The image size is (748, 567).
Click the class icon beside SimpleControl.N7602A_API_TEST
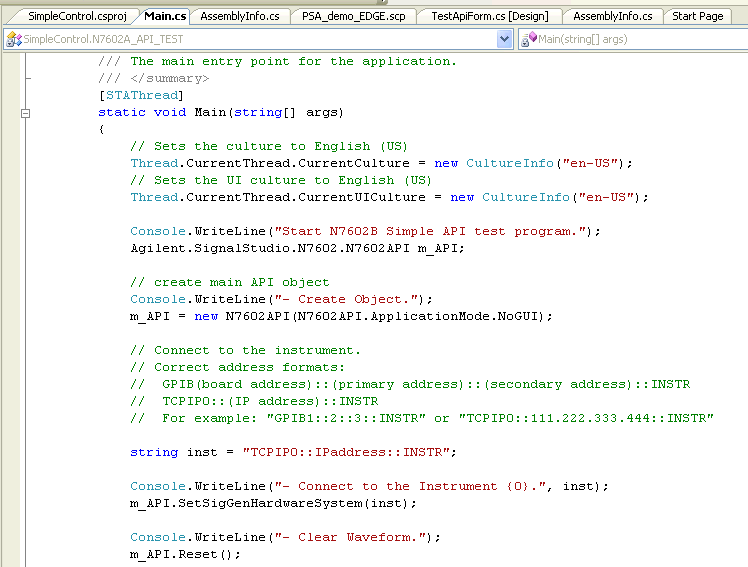point(14,39)
